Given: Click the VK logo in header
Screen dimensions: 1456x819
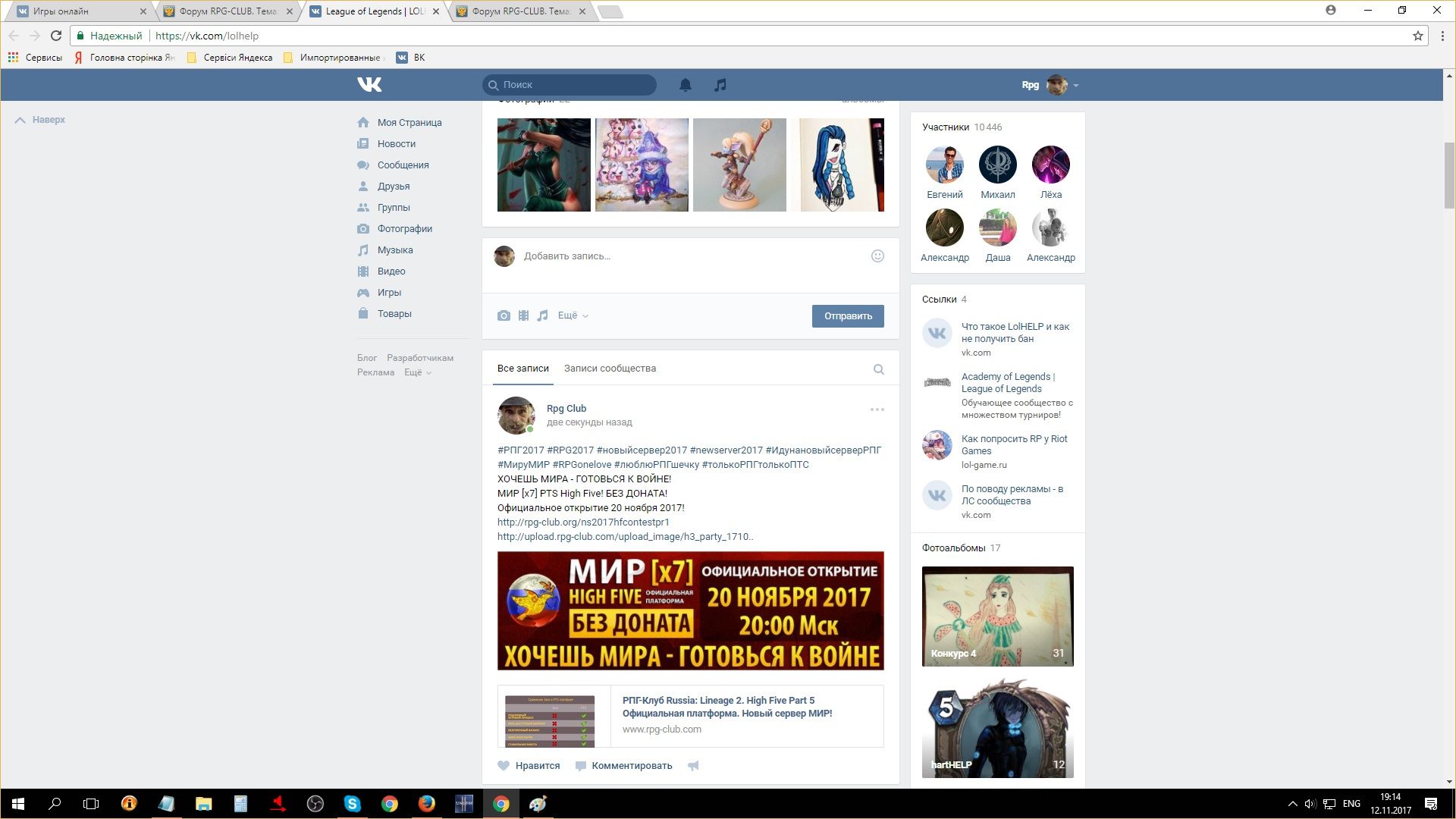Looking at the screenshot, I should click(x=369, y=84).
